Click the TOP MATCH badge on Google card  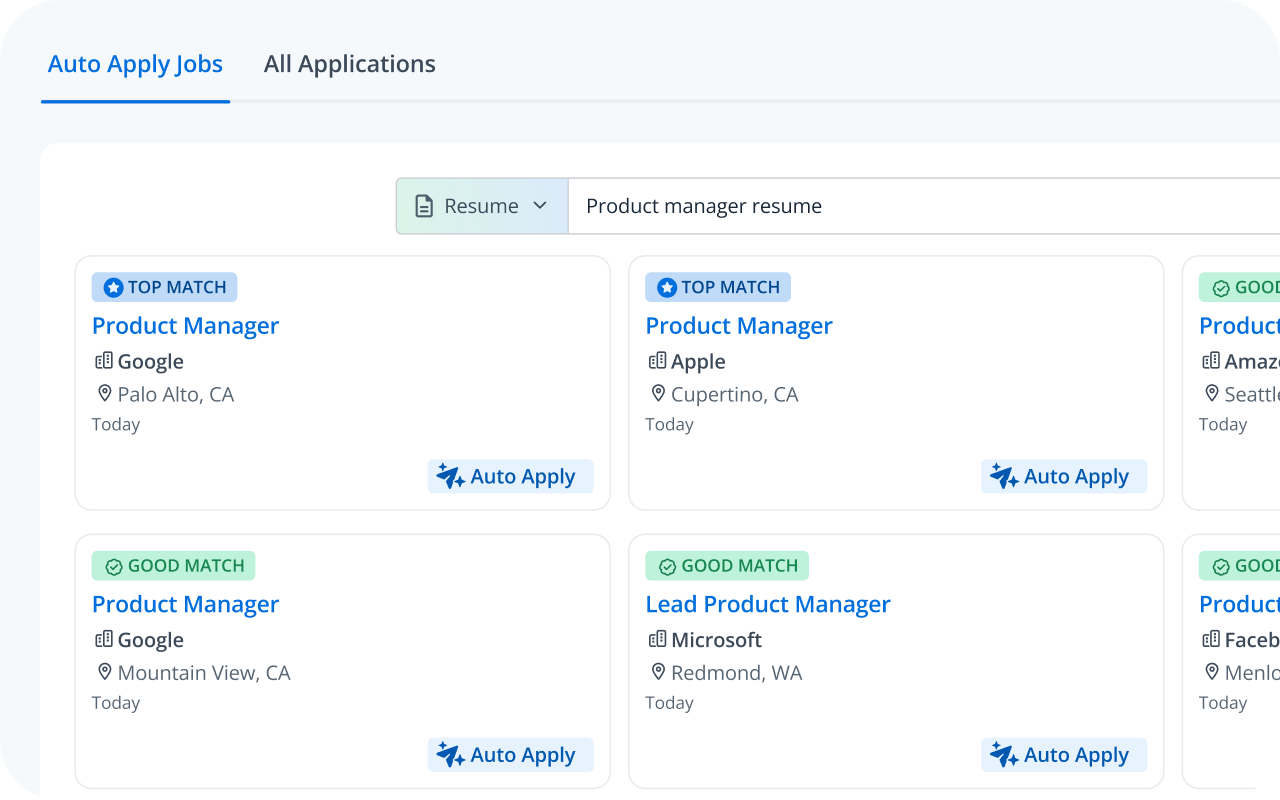(164, 287)
